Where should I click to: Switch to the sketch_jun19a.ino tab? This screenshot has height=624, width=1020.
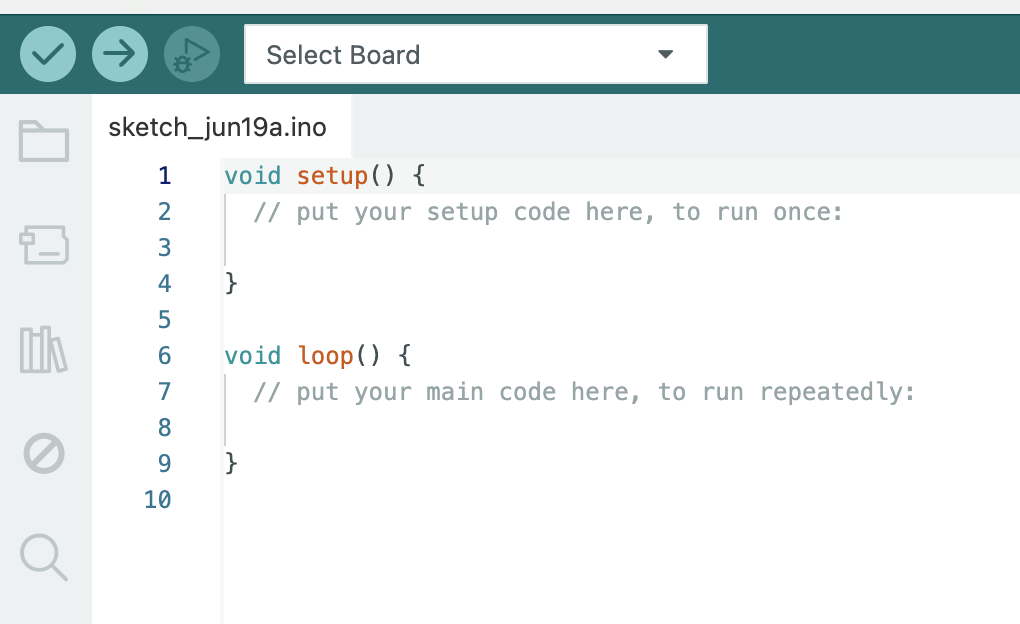coord(217,128)
